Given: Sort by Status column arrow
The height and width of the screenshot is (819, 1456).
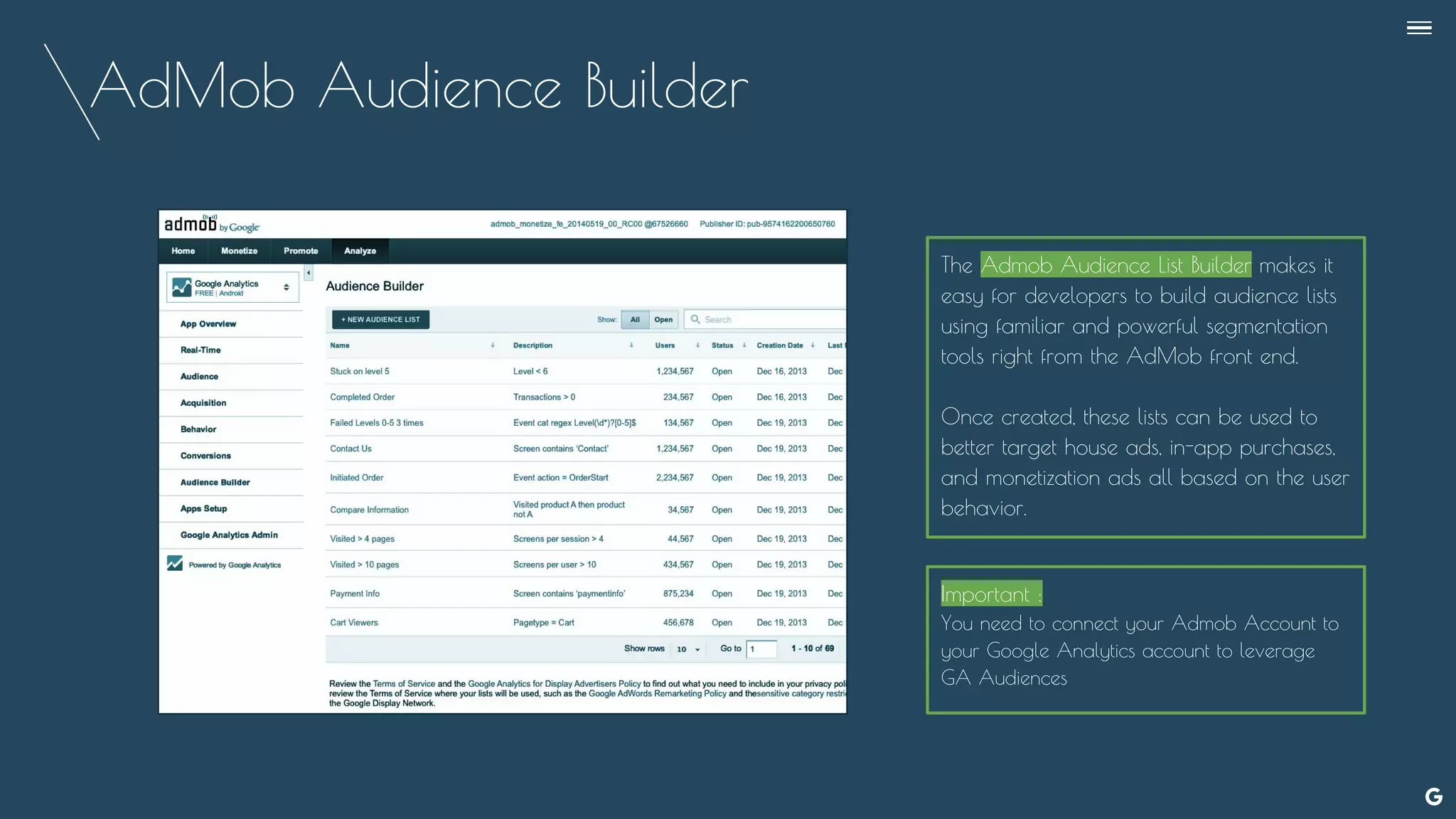Looking at the screenshot, I should [744, 346].
